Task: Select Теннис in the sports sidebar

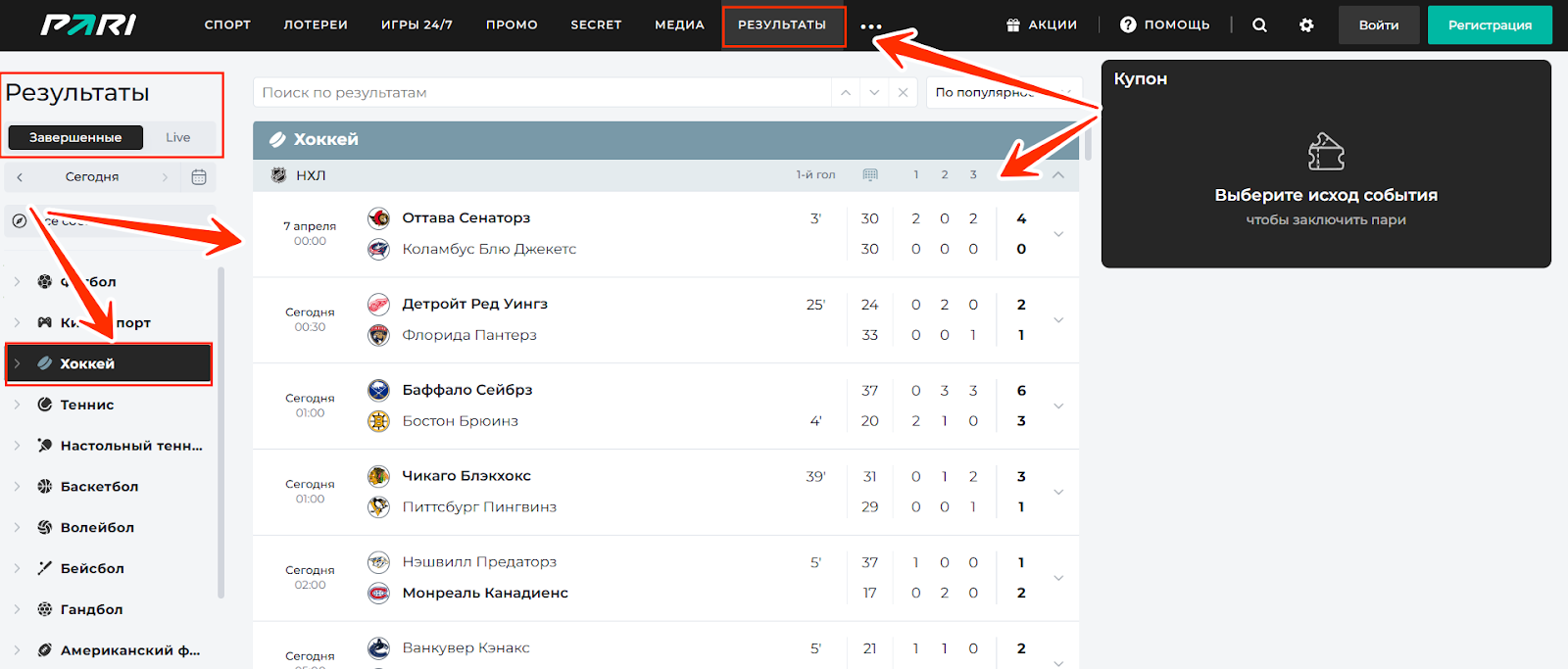Action: (87, 405)
